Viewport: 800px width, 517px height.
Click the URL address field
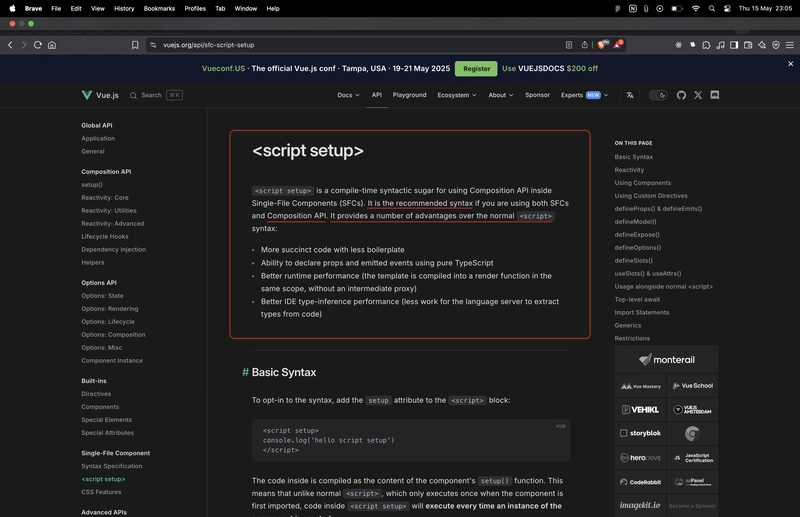pyautogui.click(x=357, y=45)
